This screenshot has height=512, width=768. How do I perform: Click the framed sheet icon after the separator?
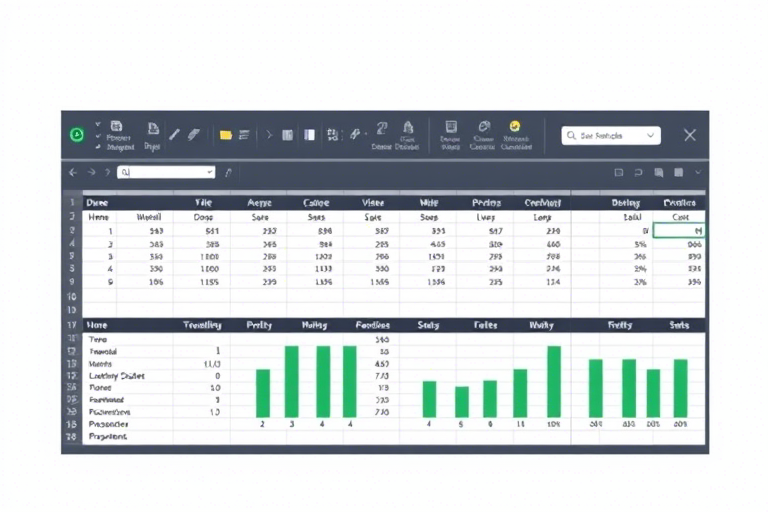point(451,127)
